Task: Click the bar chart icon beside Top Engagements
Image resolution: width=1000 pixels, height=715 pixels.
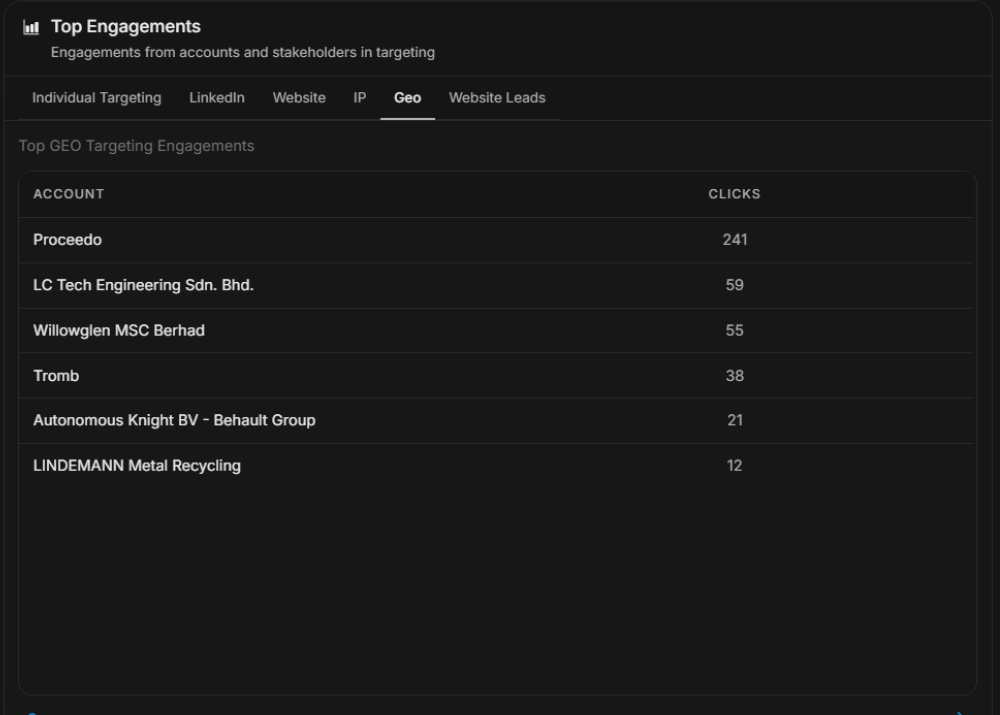Action: [31, 27]
